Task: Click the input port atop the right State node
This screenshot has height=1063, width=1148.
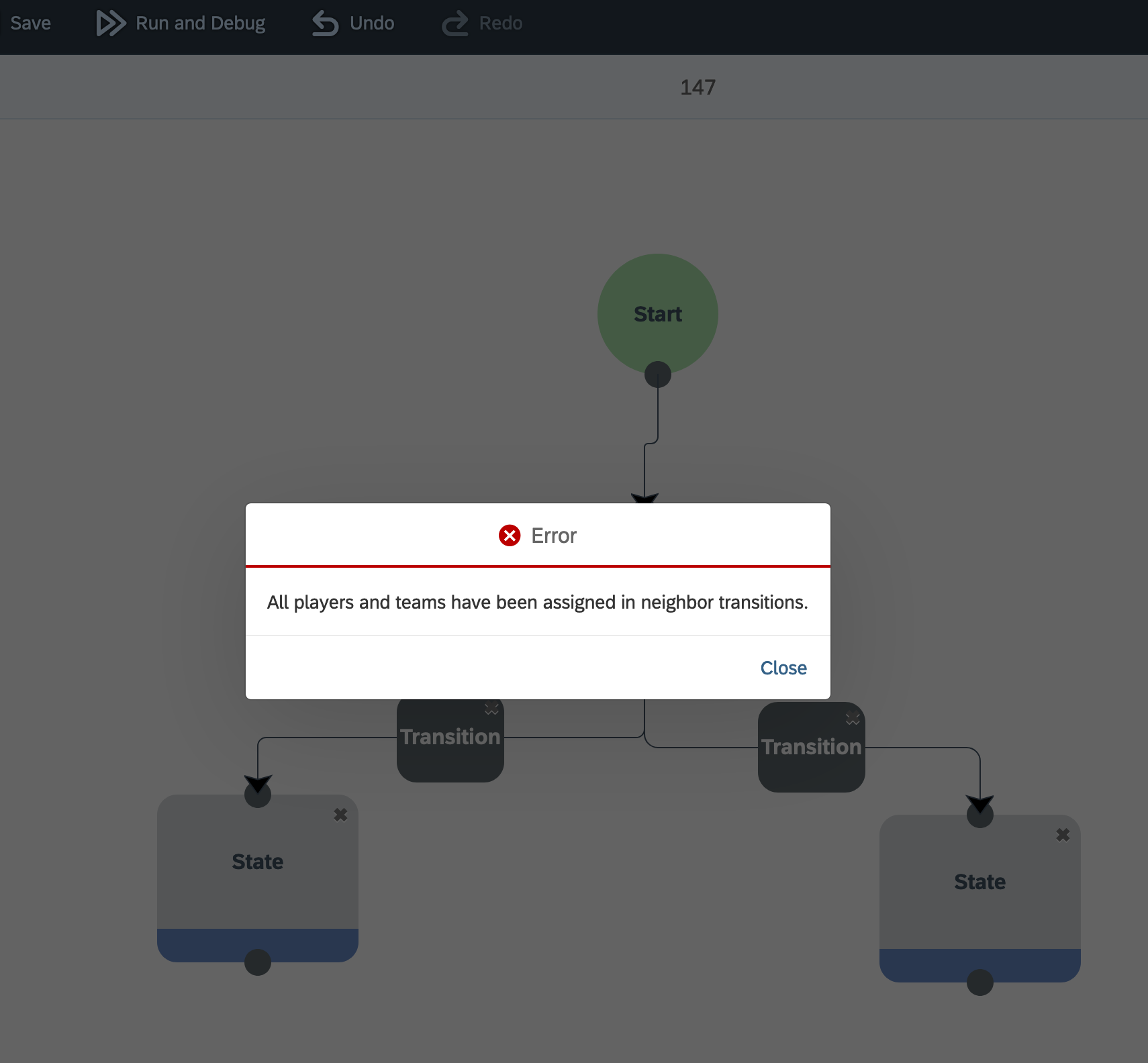Action: coord(980,815)
